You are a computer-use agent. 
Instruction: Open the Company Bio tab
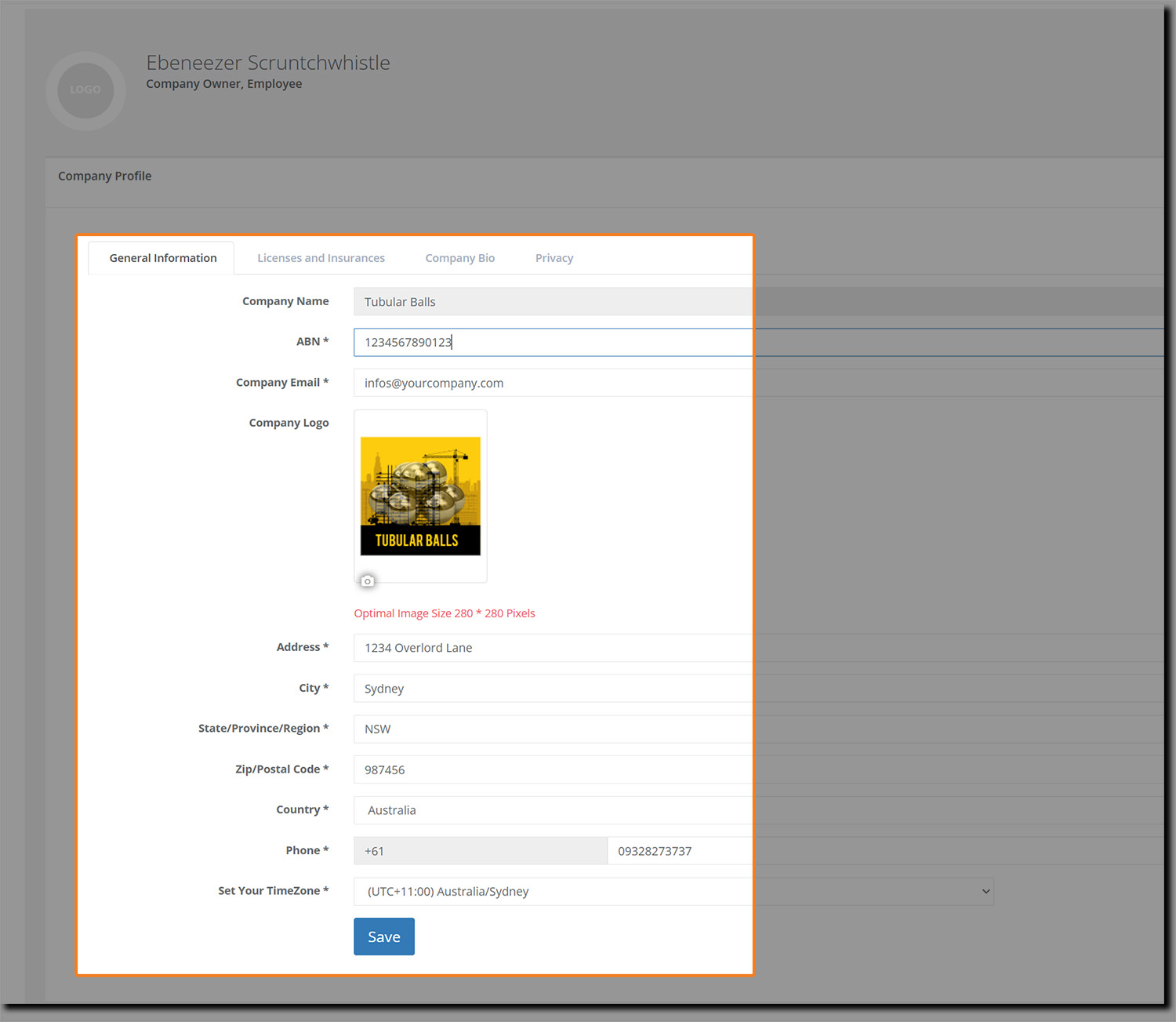(x=460, y=258)
